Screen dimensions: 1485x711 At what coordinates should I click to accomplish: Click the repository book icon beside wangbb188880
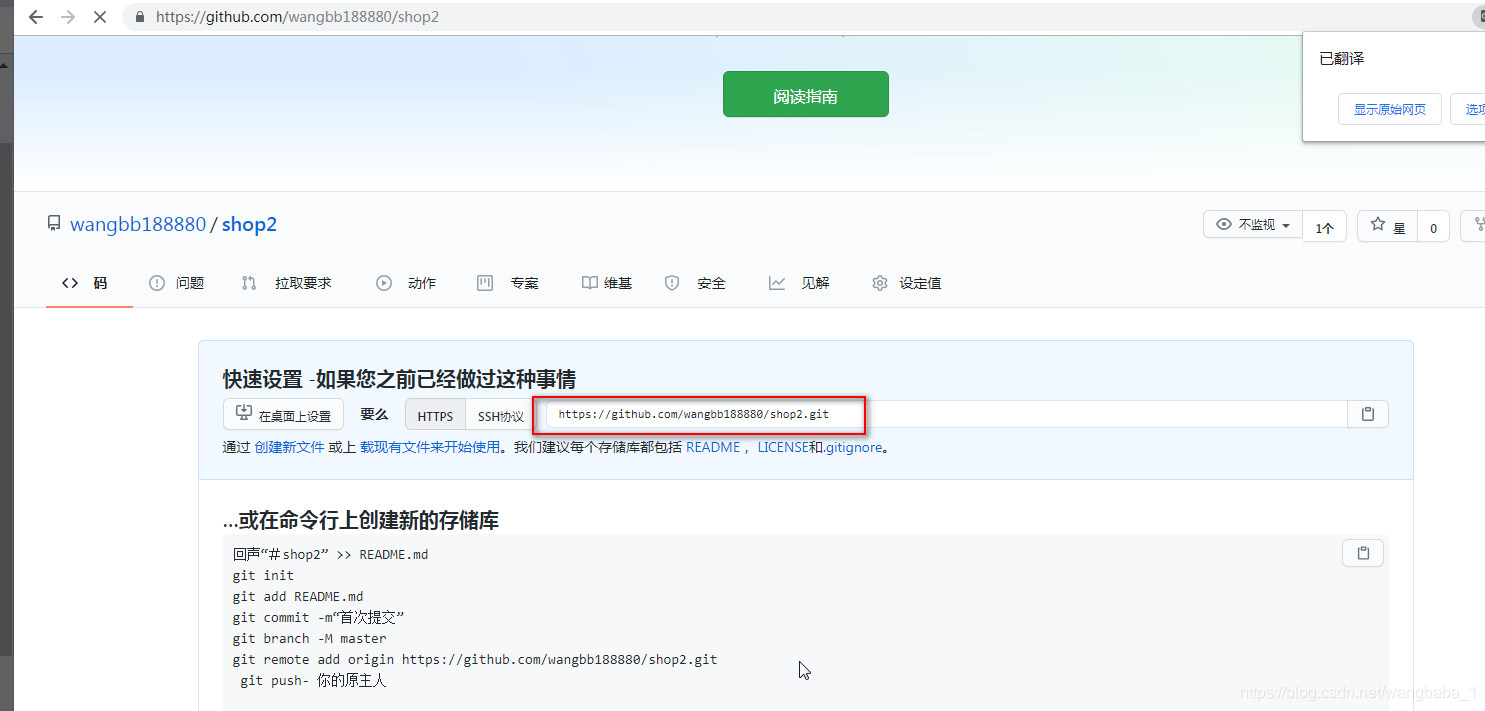pos(54,224)
